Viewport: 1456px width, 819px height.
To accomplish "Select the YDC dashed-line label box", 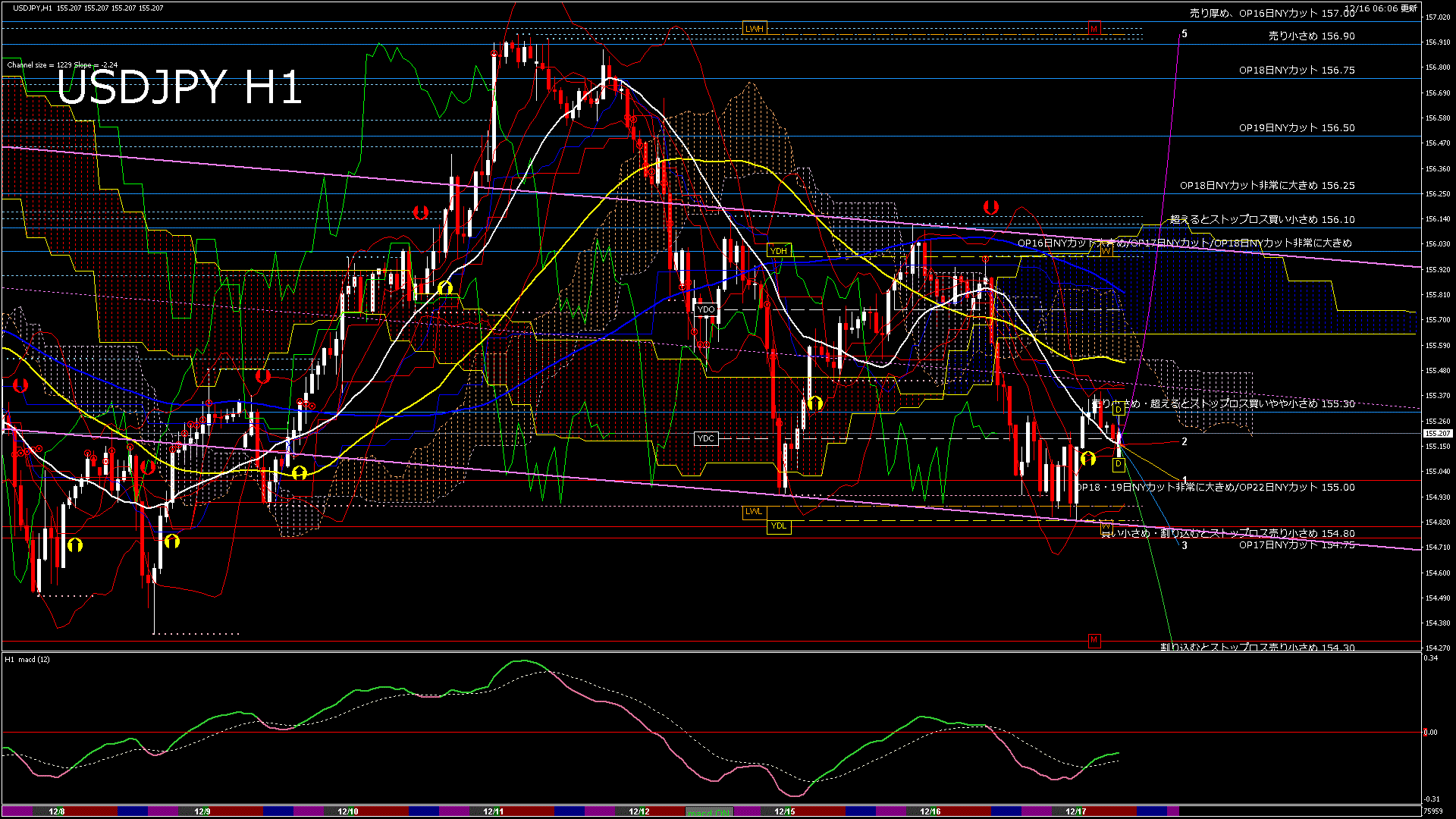I will click(x=705, y=438).
